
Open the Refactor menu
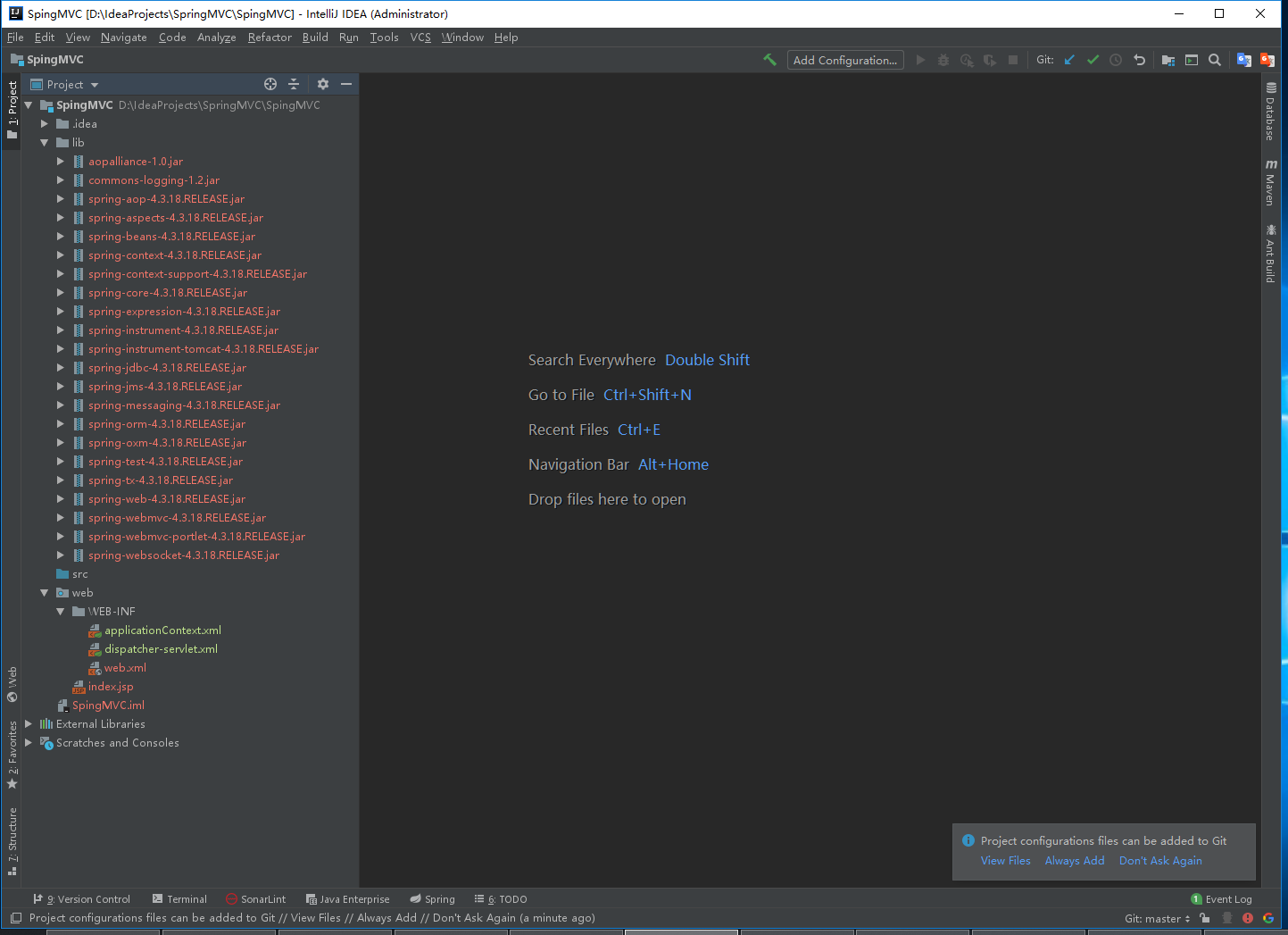[270, 38]
